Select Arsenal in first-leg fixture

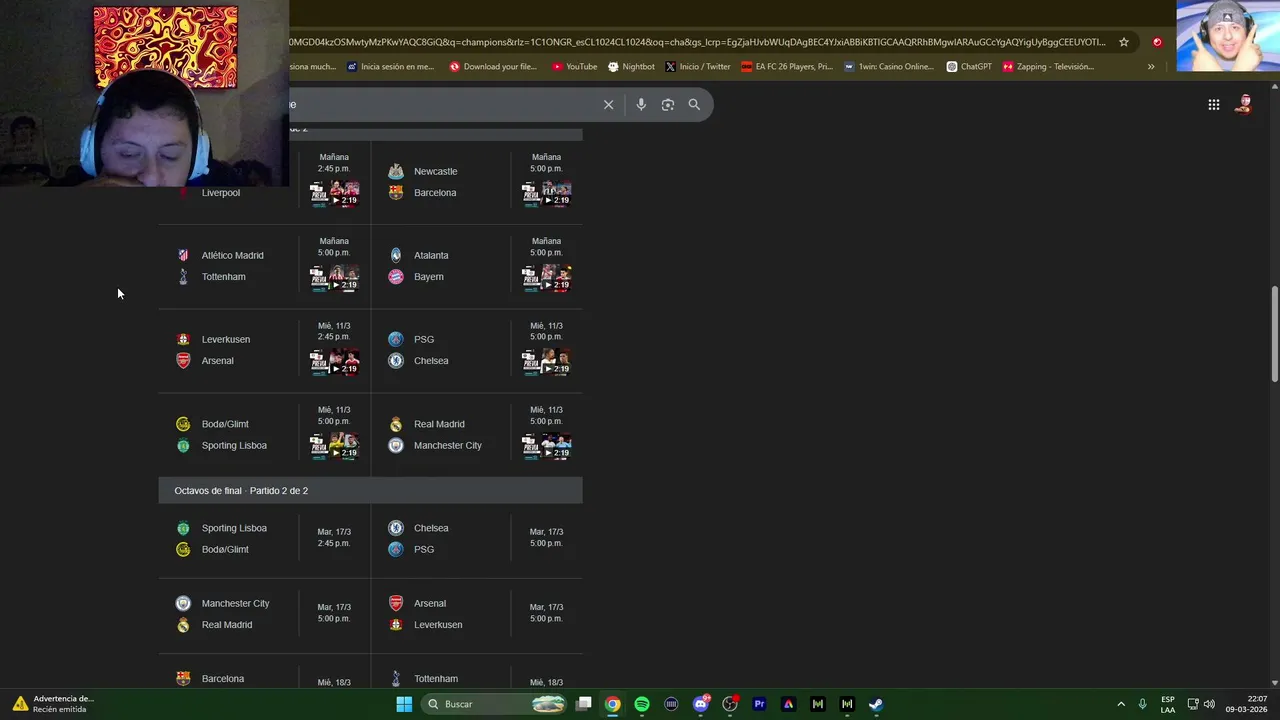pos(217,360)
